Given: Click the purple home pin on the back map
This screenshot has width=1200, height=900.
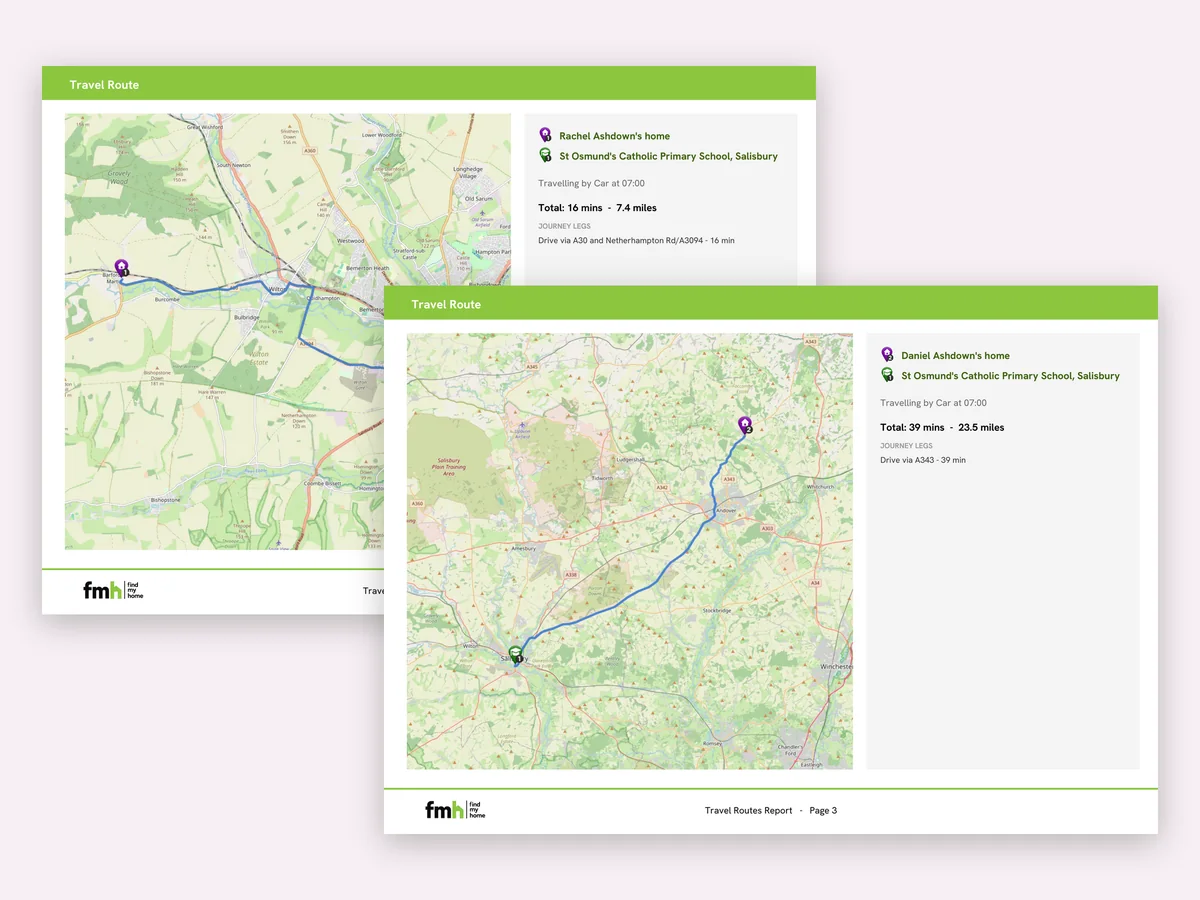Looking at the screenshot, I should [122, 268].
